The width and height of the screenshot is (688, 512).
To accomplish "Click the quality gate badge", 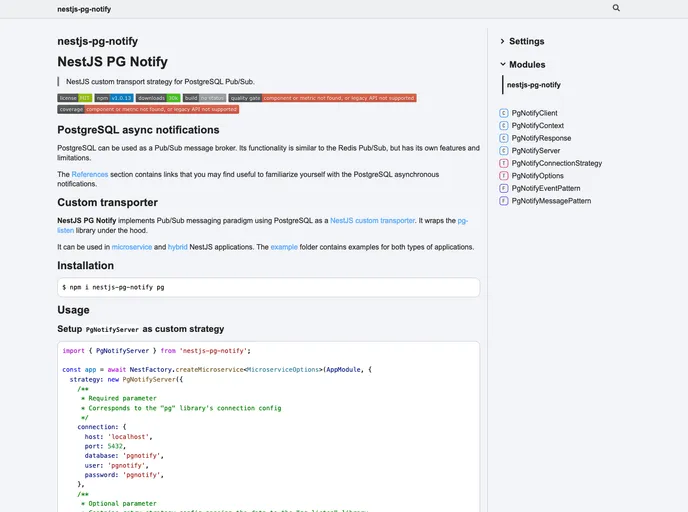I will click(322, 98).
